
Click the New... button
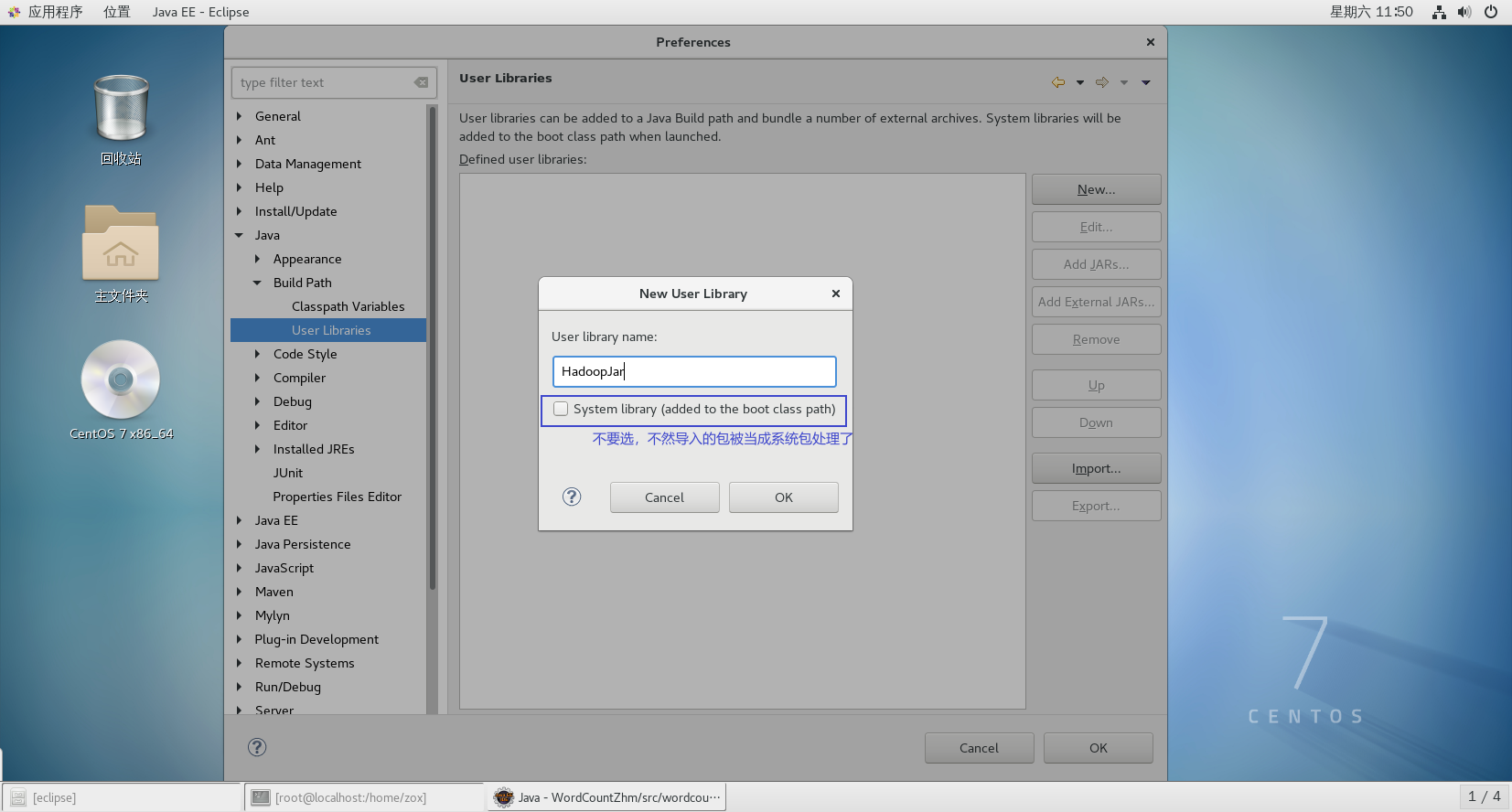pos(1097,189)
